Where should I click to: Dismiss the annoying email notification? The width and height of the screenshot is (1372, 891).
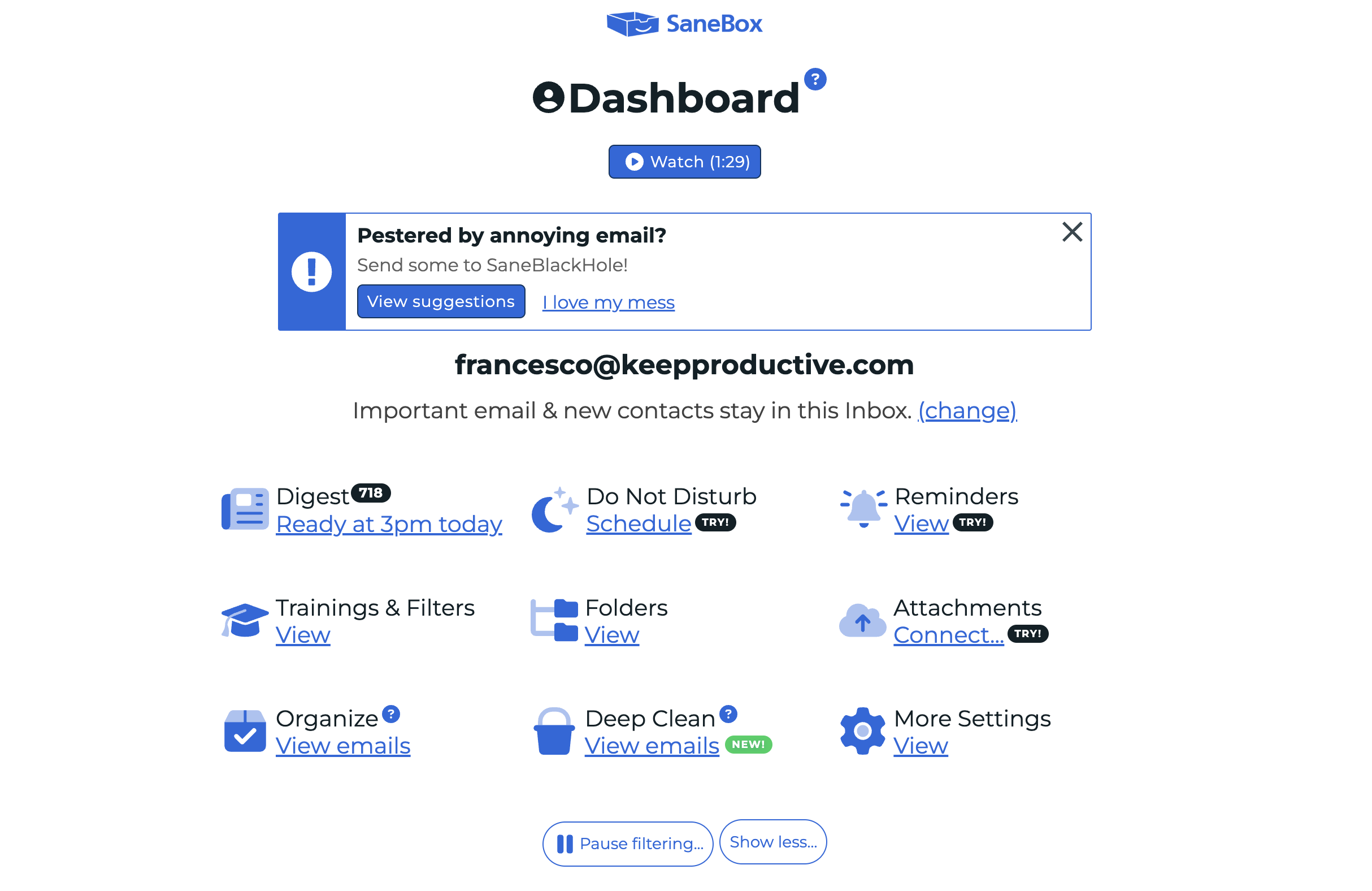[1072, 231]
